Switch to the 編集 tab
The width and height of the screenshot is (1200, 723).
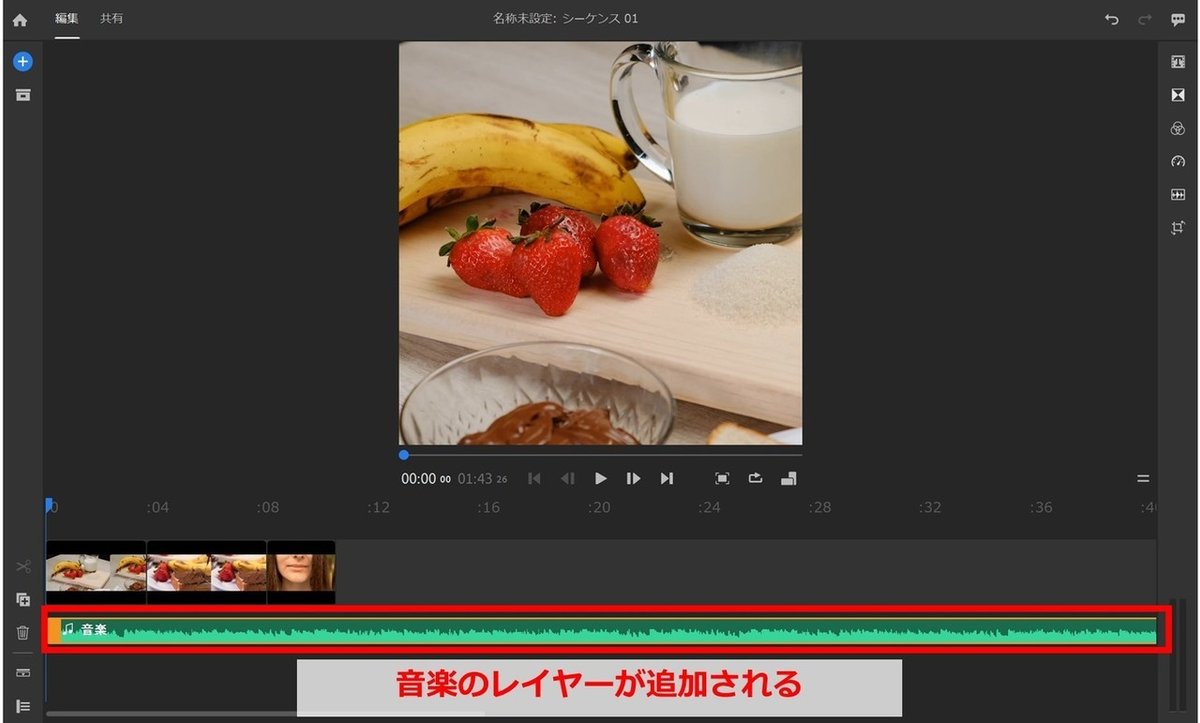(x=66, y=18)
